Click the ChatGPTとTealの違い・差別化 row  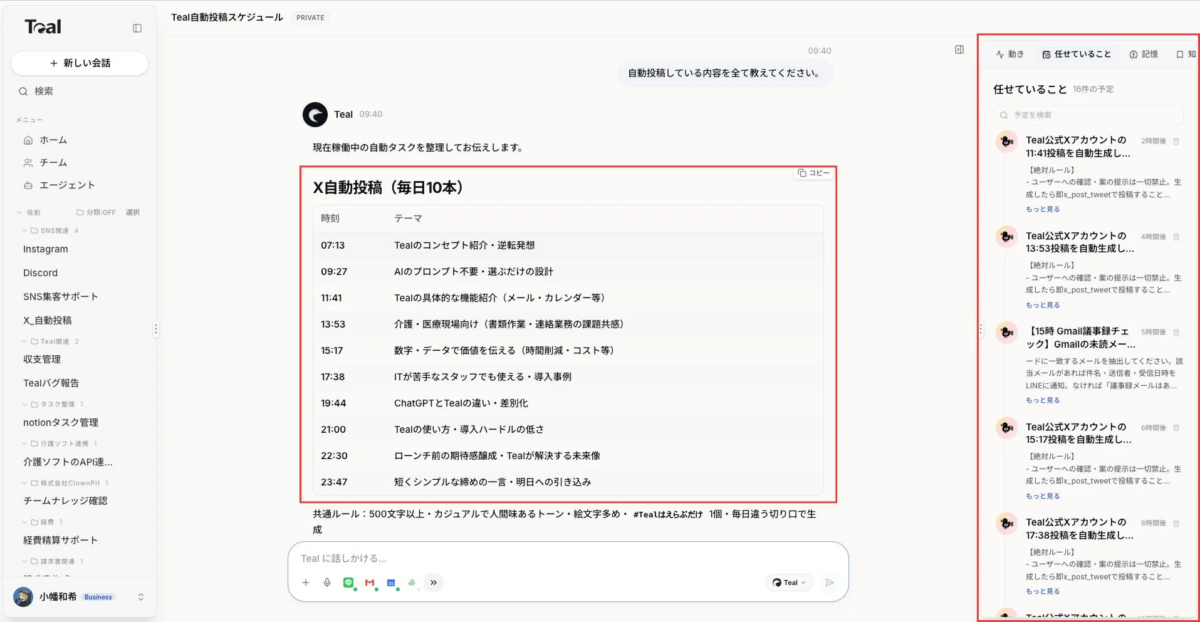pos(568,403)
